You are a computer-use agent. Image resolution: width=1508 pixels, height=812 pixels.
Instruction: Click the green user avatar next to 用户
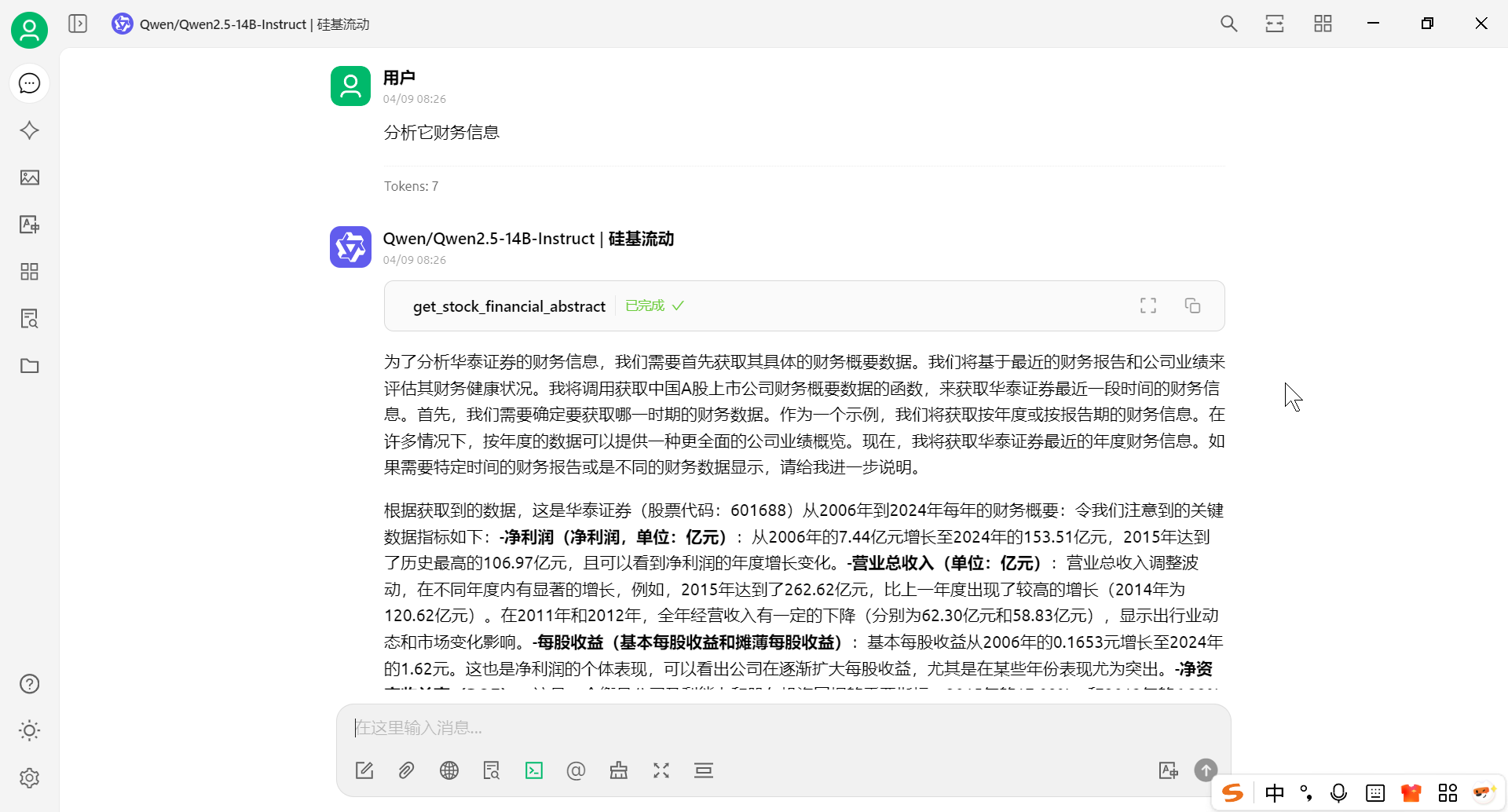point(350,86)
